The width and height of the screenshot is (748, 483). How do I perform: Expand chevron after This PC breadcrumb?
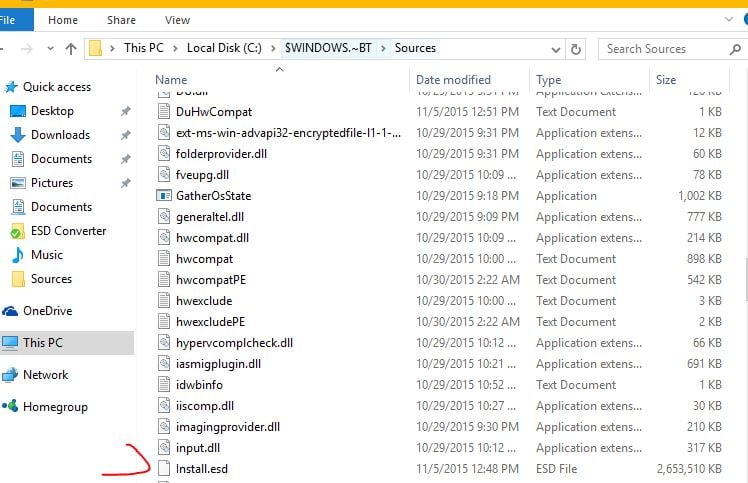175,48
